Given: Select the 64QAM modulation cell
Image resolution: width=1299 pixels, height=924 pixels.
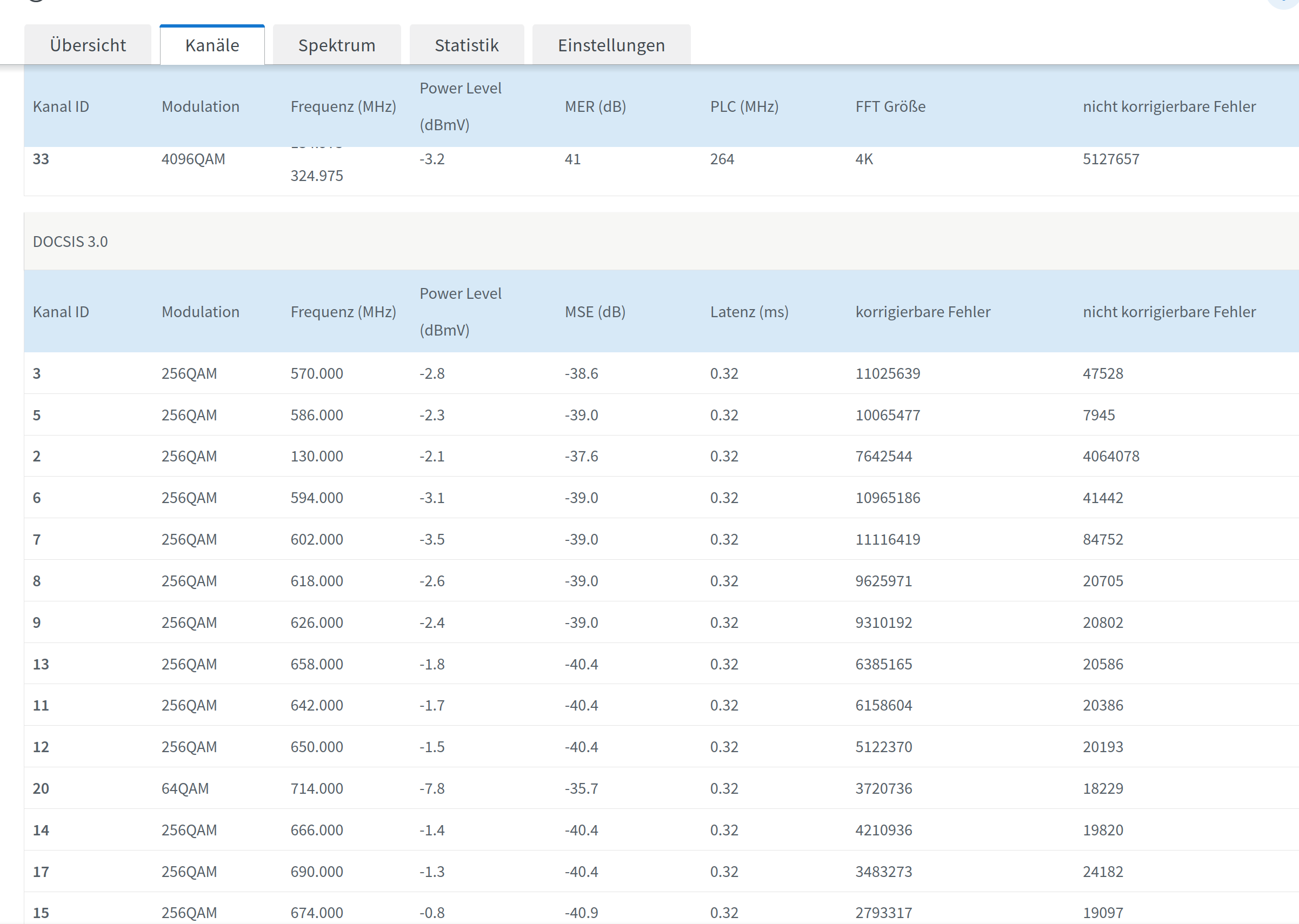Looking at the screenshot, I should pos(185,788).
